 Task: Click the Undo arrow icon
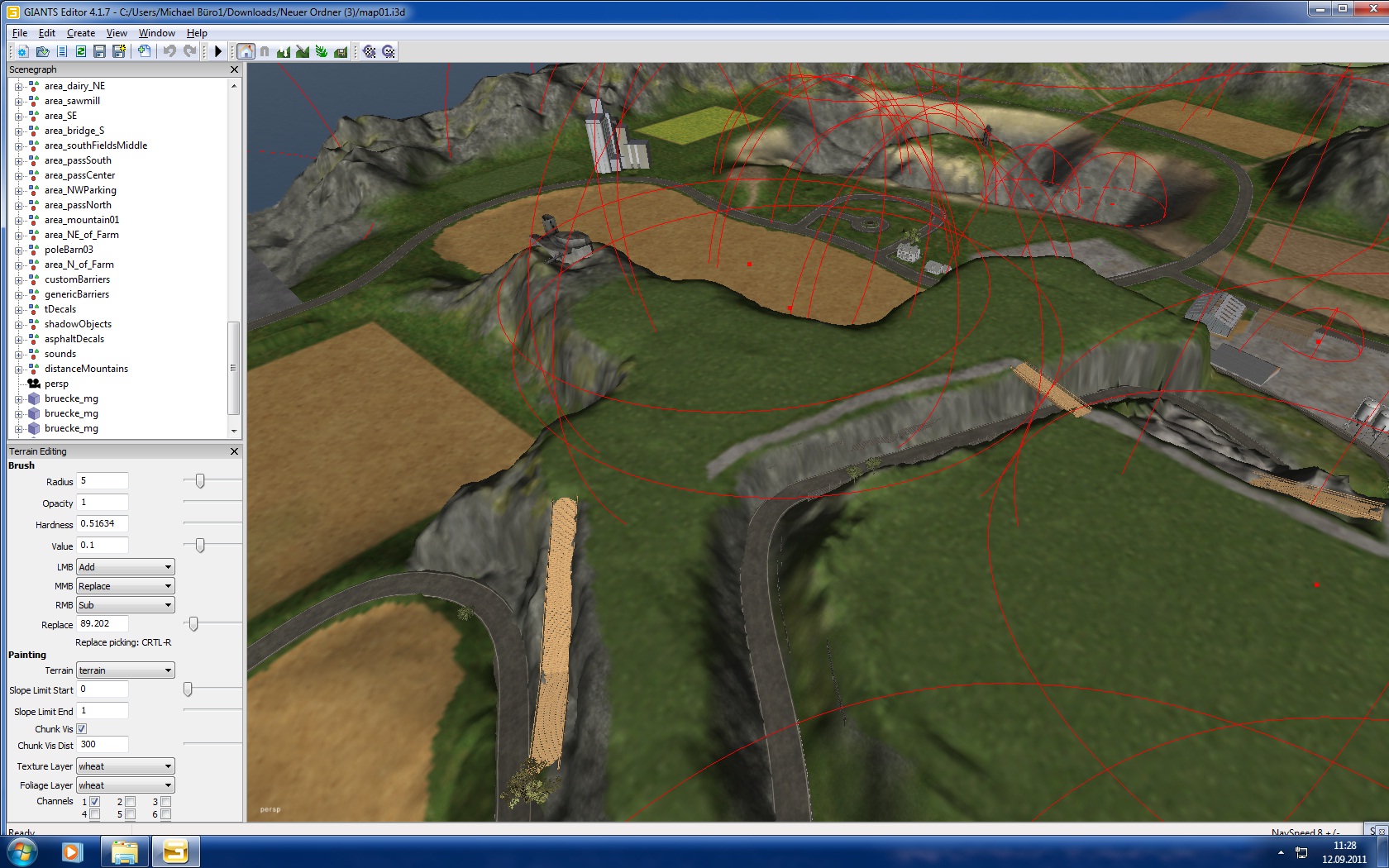tap(169, 51)
